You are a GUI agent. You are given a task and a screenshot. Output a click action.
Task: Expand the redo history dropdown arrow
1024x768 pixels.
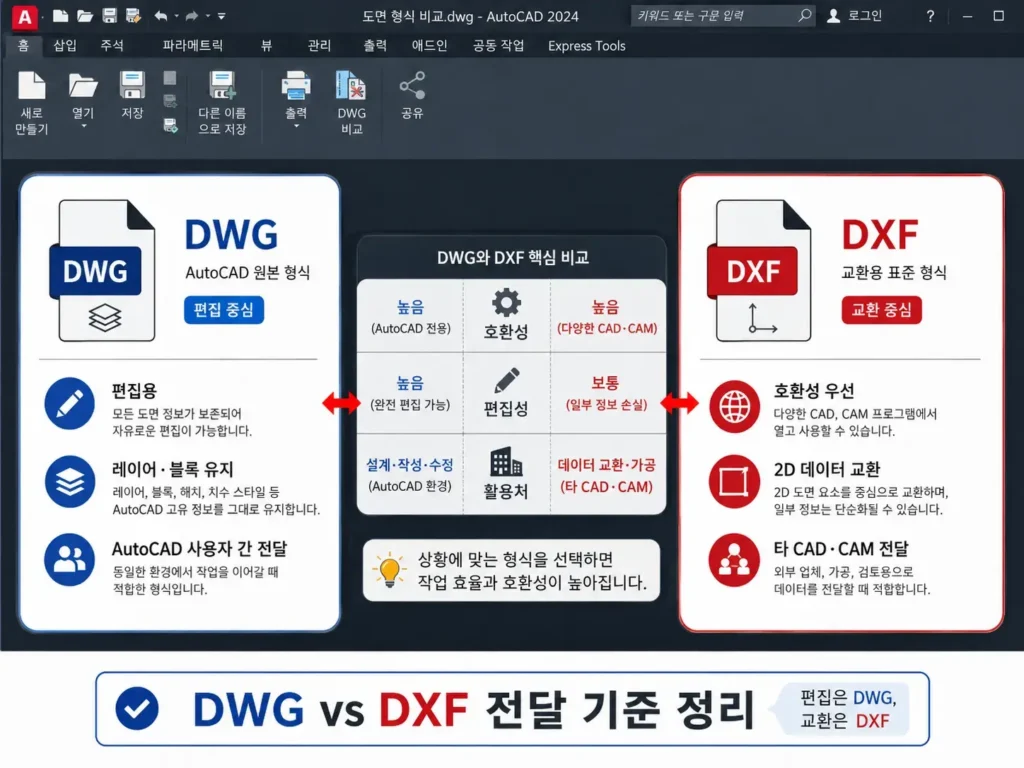pyautogui.click(x=208, y=16)
